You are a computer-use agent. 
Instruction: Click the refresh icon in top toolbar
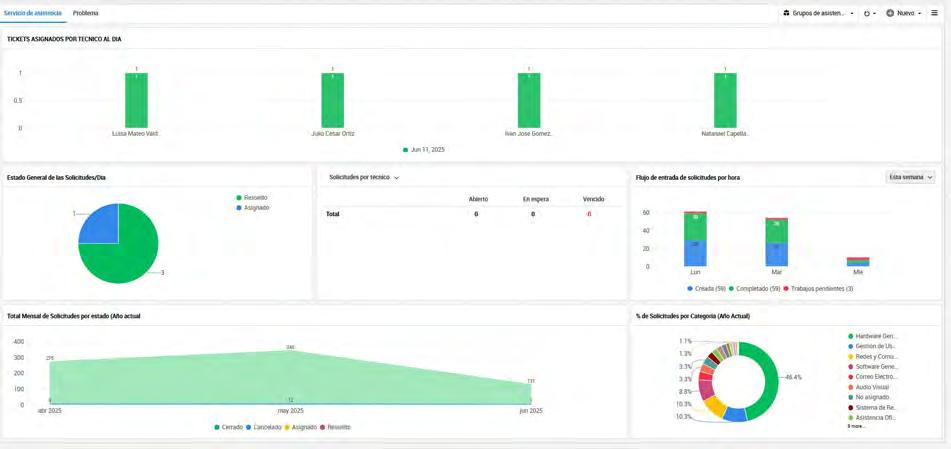click(867, 13)
